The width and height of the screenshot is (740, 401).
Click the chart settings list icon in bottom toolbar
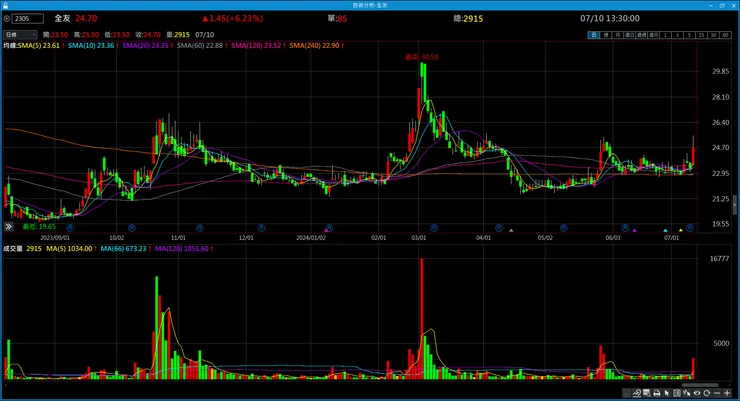(626, 393)
